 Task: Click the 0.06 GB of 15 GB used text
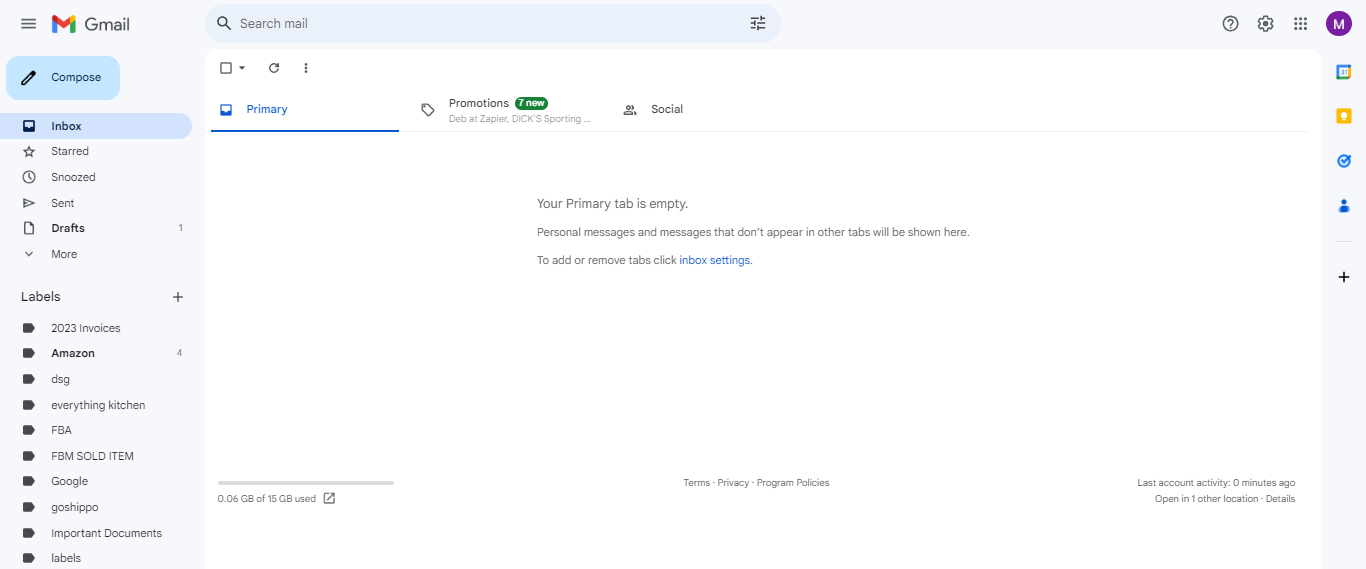coord(267,499)
